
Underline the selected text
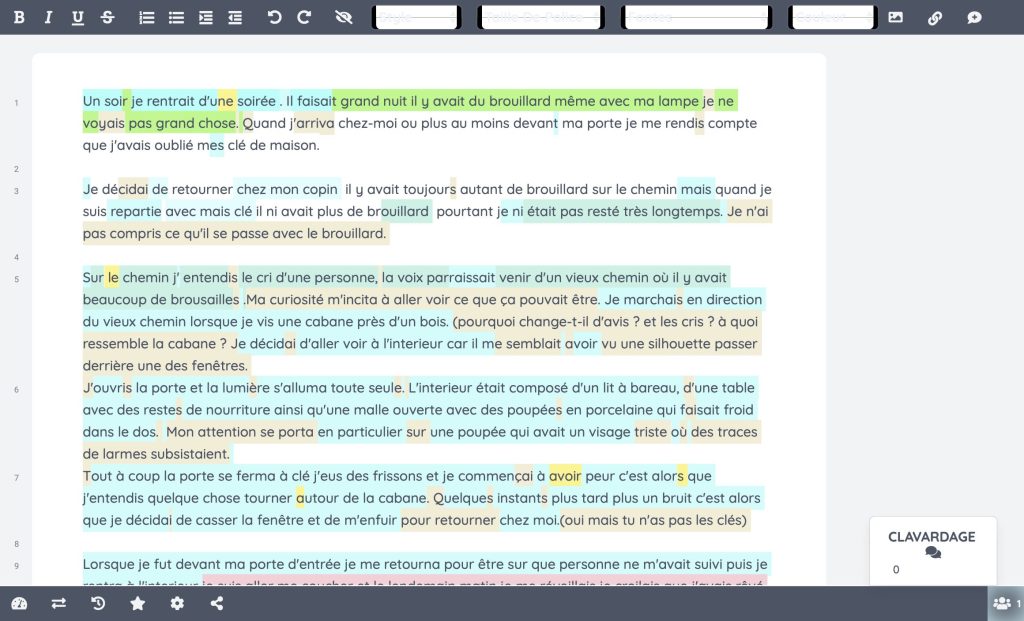[78, 17]
